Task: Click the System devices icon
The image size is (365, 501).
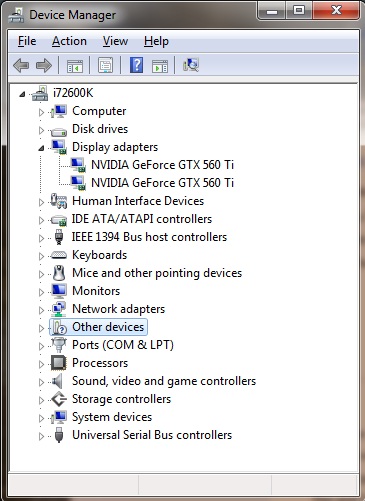Action: pos(59,417)
